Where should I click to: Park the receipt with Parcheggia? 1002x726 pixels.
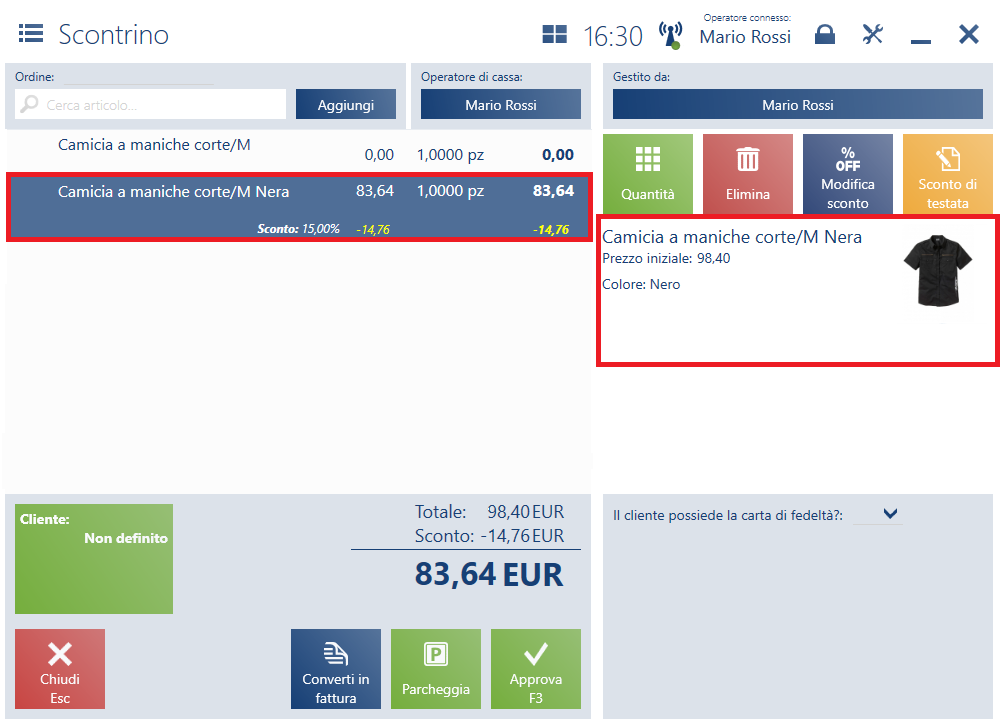tap(435, 669)
